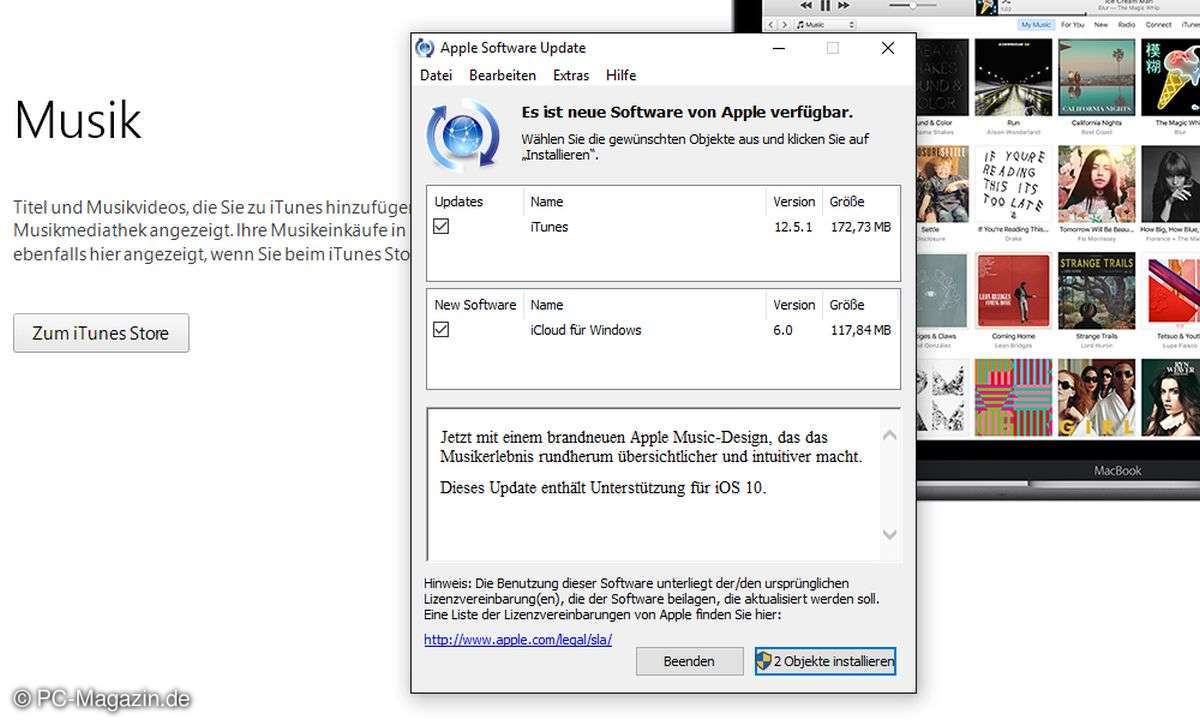The height and width of the screenshot is (720, 1200).
Task: Click the Updates column header
Action: (x=458, y=201)
